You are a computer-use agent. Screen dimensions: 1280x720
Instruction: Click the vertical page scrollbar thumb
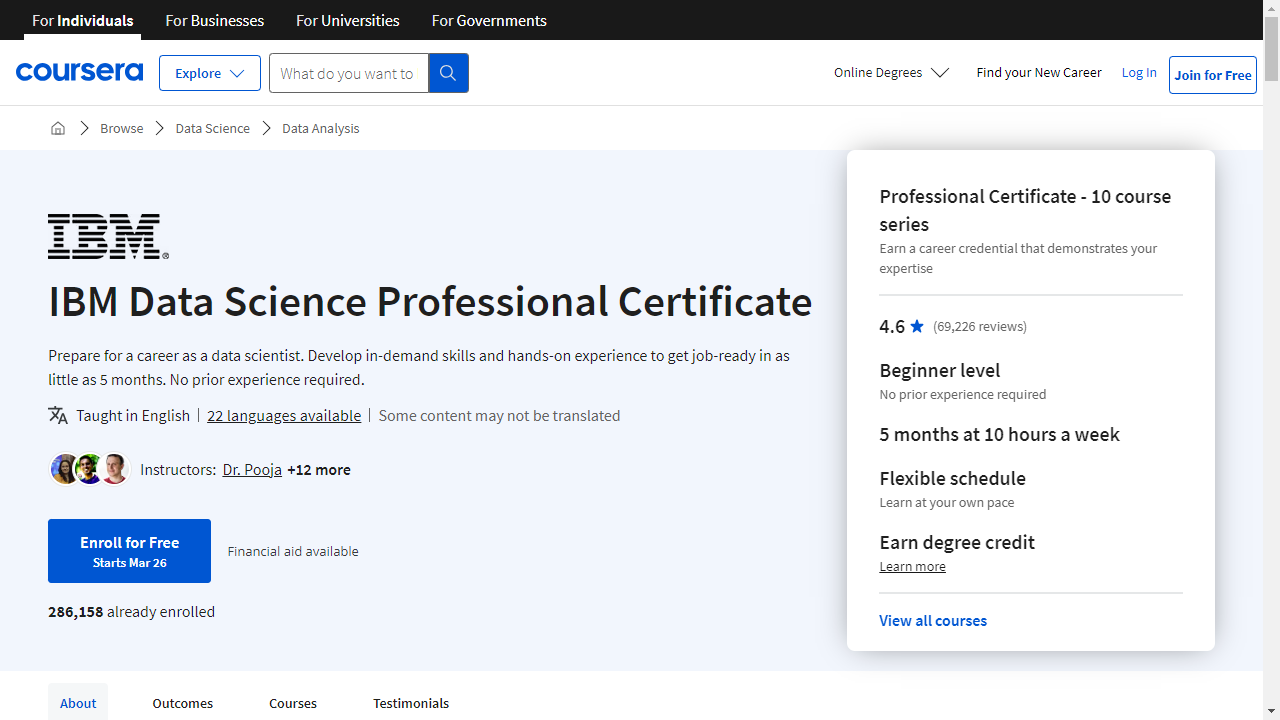[x=1271, y=48]
